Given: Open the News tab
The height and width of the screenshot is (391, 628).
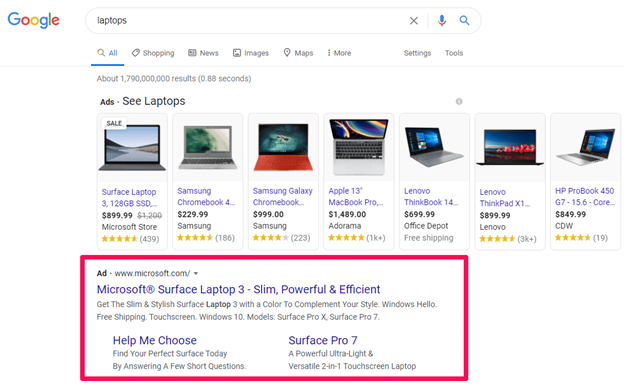Looking at the screenshot, I should 203,53.
